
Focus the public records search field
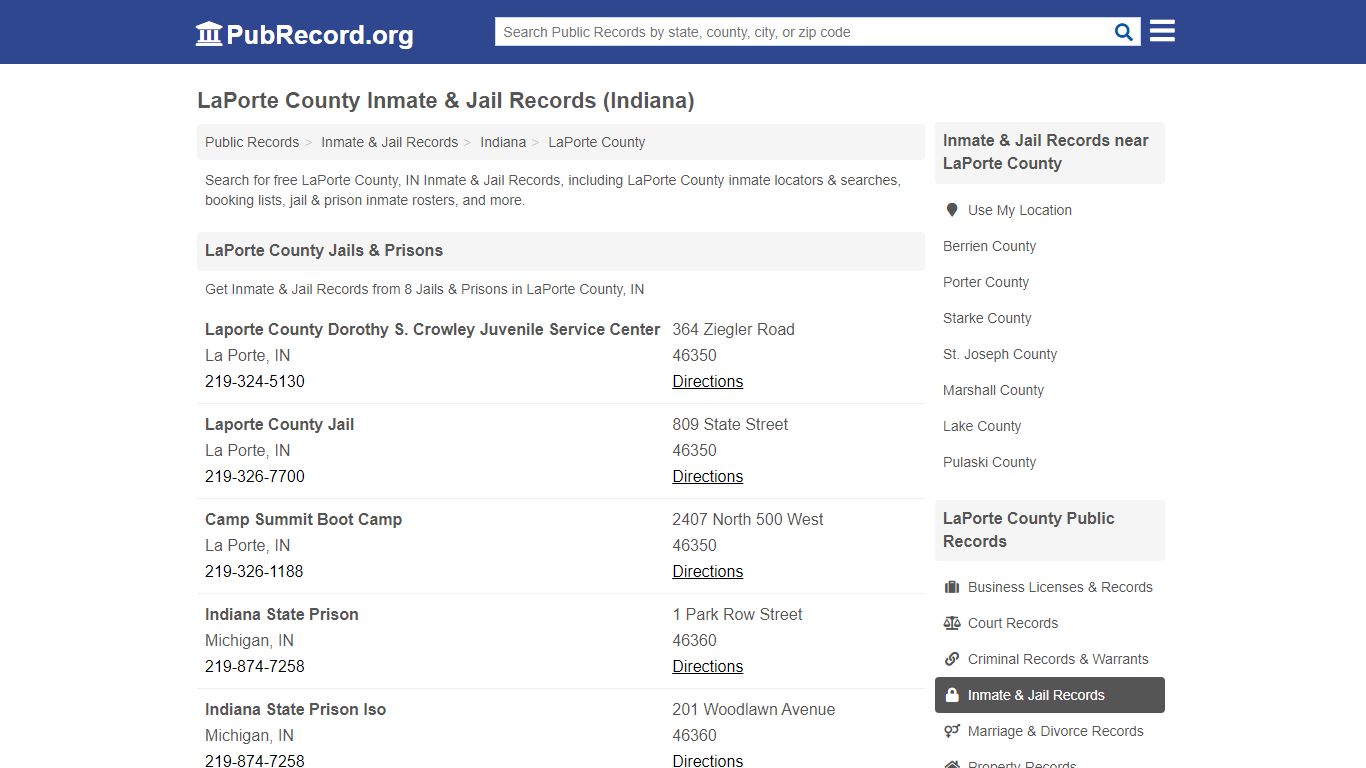coord(804,32)
